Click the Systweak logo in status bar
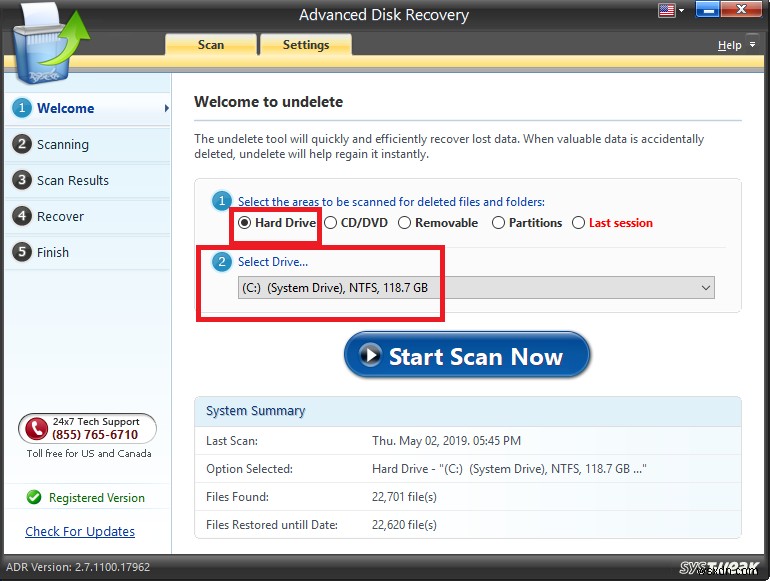This screenshot has height=581, width=770. [x=719, y=568]
